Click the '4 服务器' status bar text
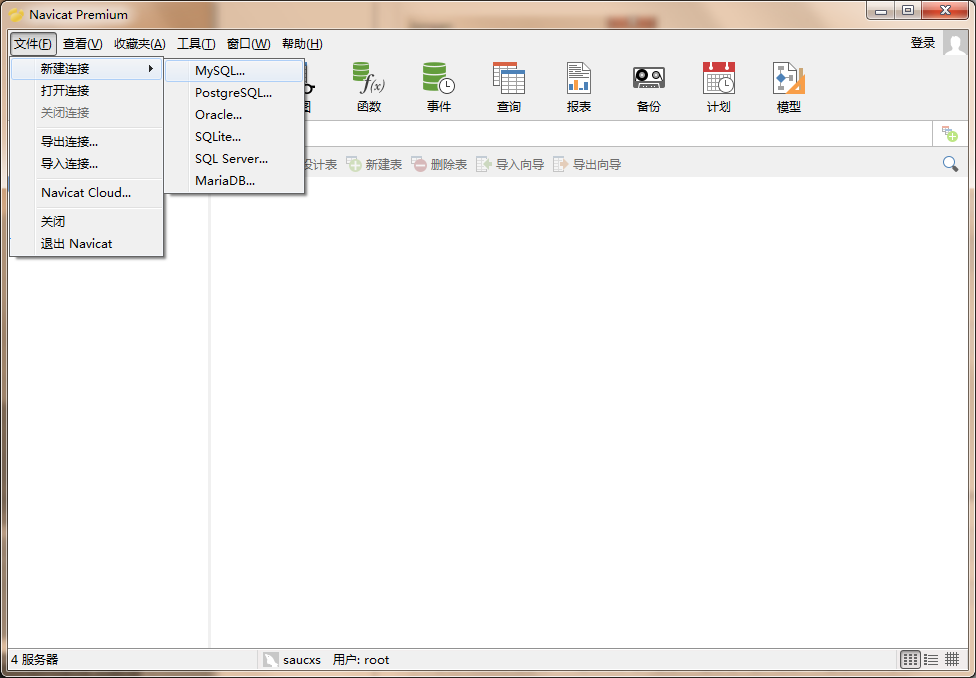976x678 pixels. pos(35,659)
